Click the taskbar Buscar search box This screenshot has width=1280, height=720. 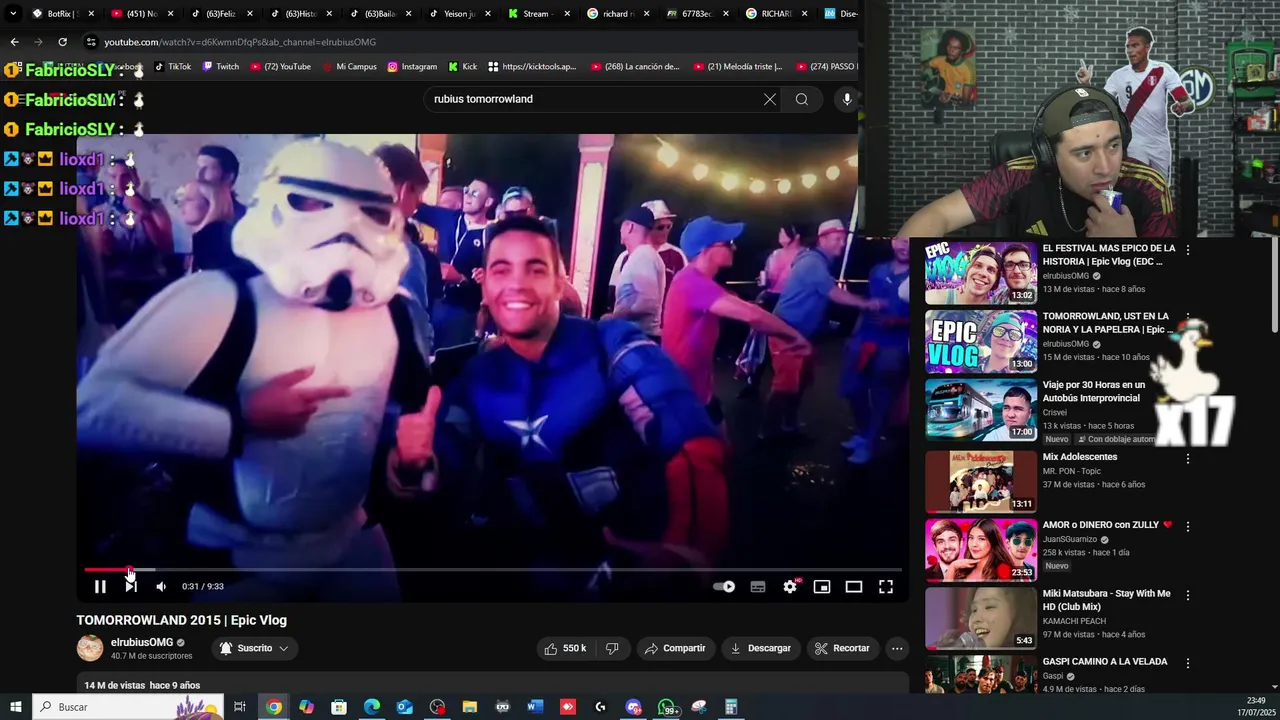coord(127,707)
